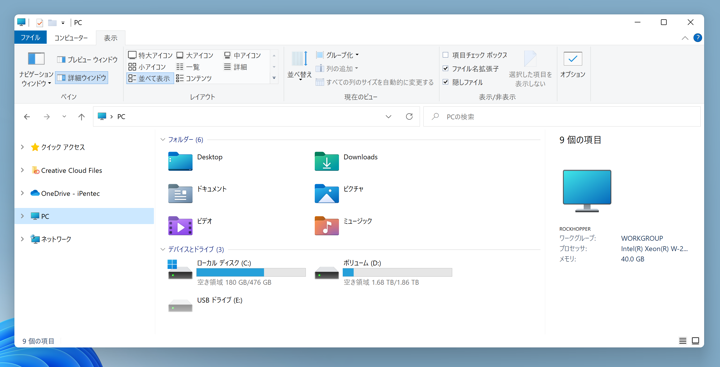
Task: Select the ミュージック folder icon
Action: click(326, 225)
